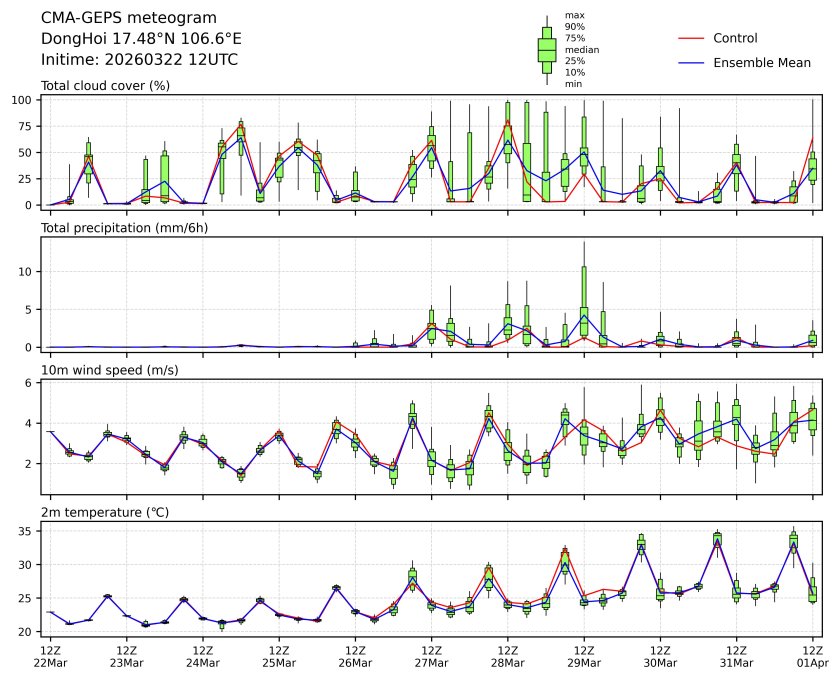Select the 2m temperature panel title
This screenshot has width=840, height=680.
coord(106,512)
